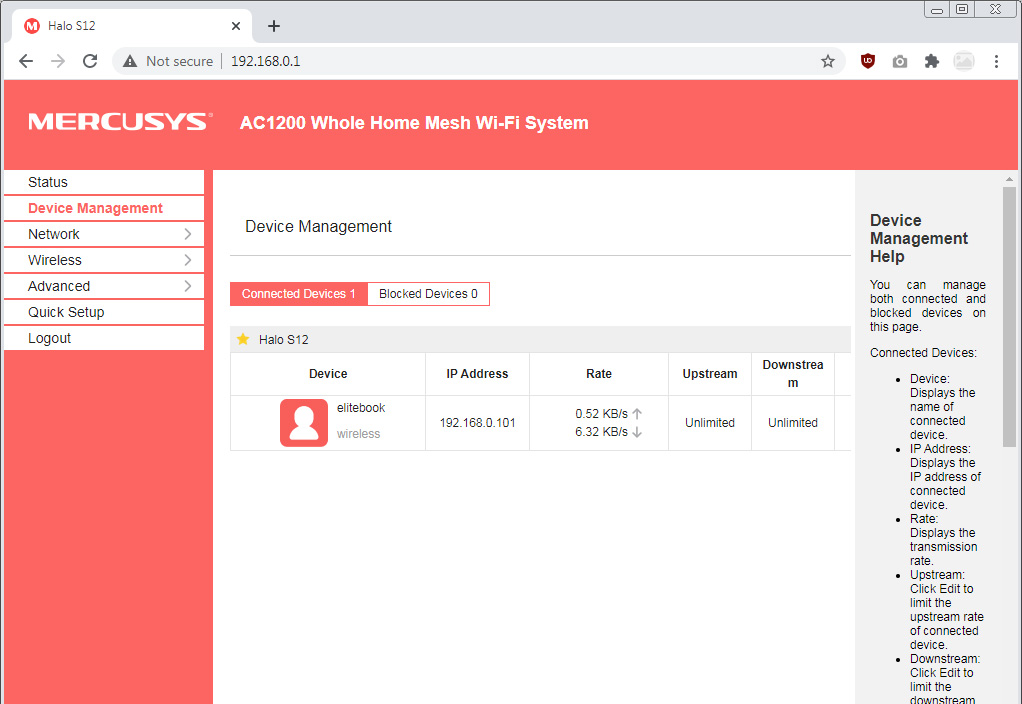The height and width of the screenshot is (704, 1022).
Task: Open the Advanced menu item
Action: pos(104,286)
